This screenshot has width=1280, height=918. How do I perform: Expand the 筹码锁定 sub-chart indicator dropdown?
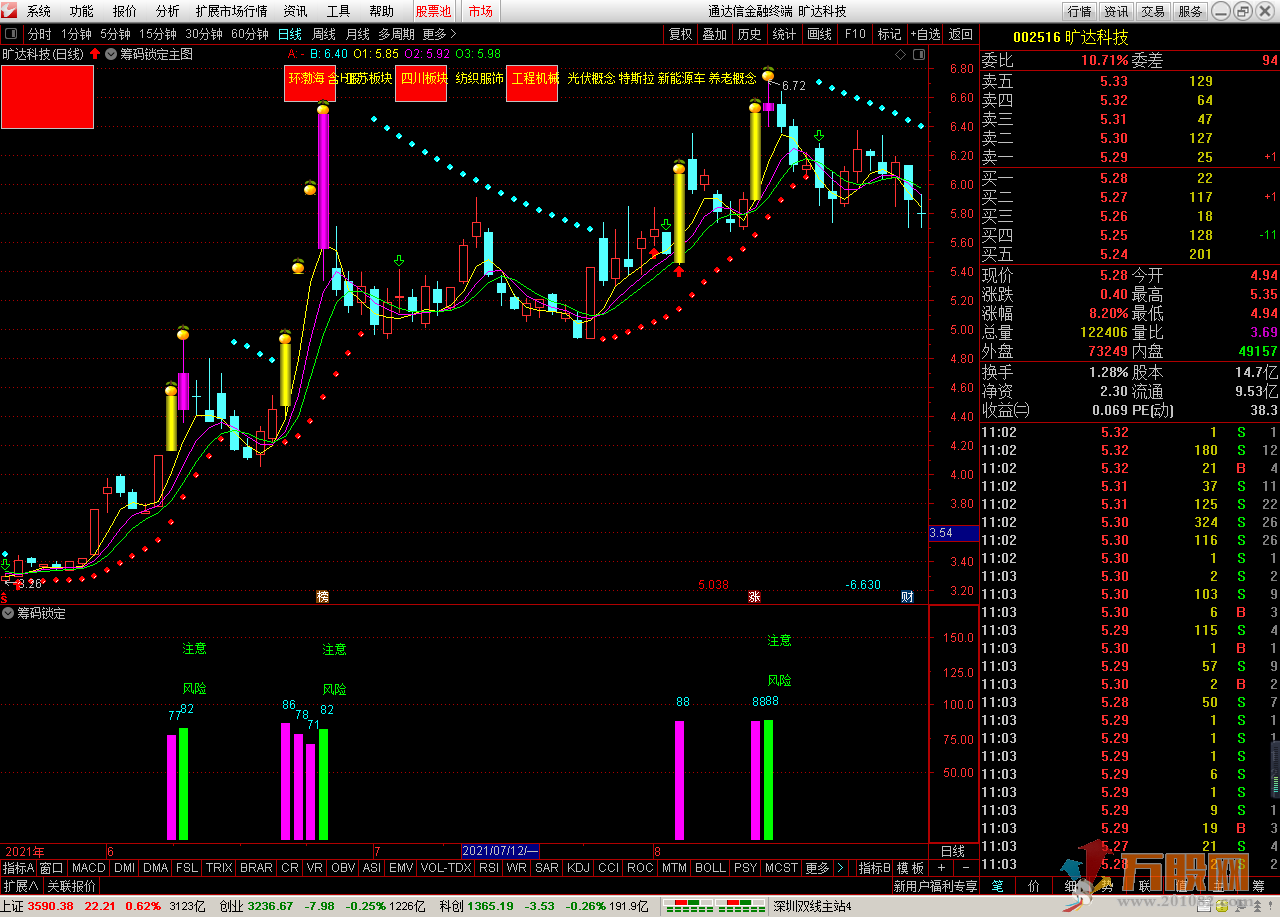pos(8,613)
